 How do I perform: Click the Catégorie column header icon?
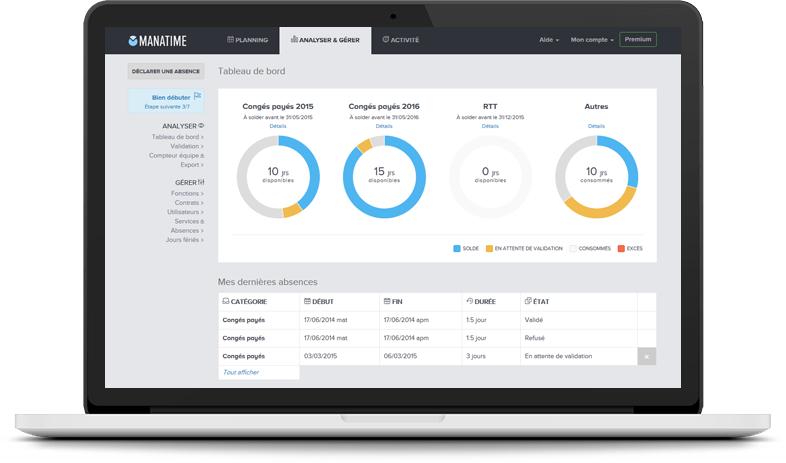pyautogui.click(x=226, y=301)
